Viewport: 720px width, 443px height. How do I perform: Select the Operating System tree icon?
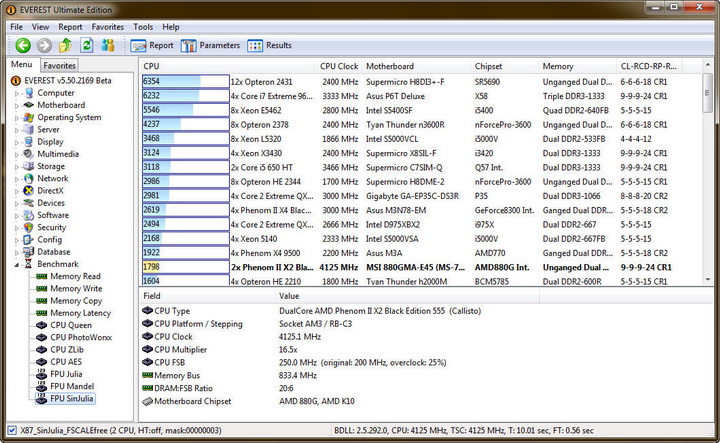pyautogui.click(x=29, y=118)
